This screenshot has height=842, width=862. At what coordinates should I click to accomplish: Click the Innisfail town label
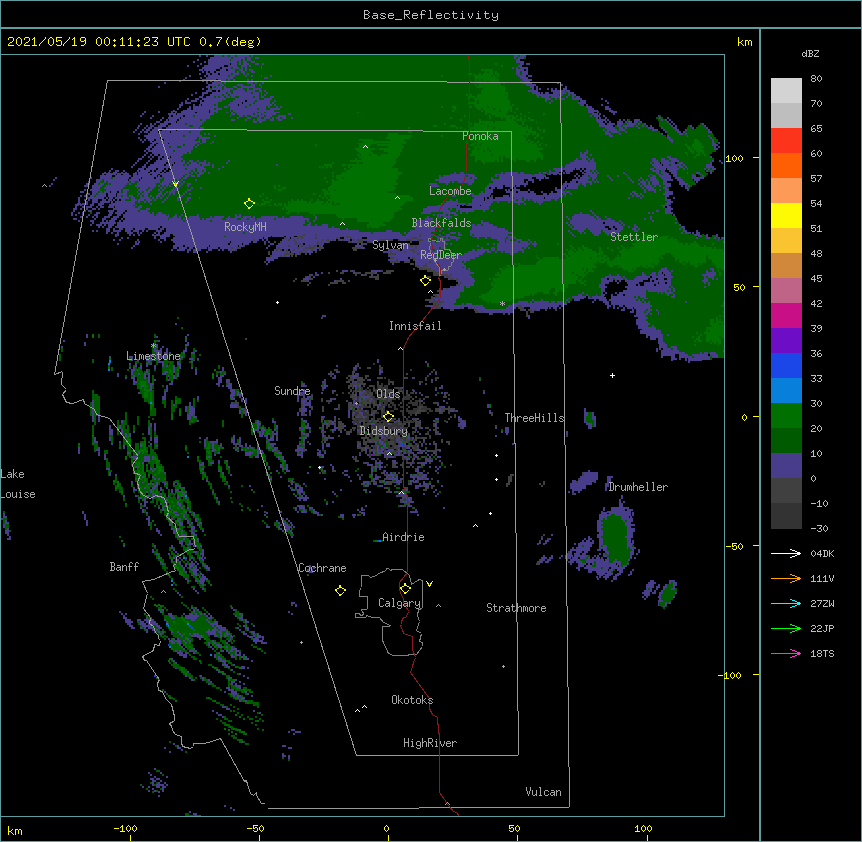click(x=415, y=326)
